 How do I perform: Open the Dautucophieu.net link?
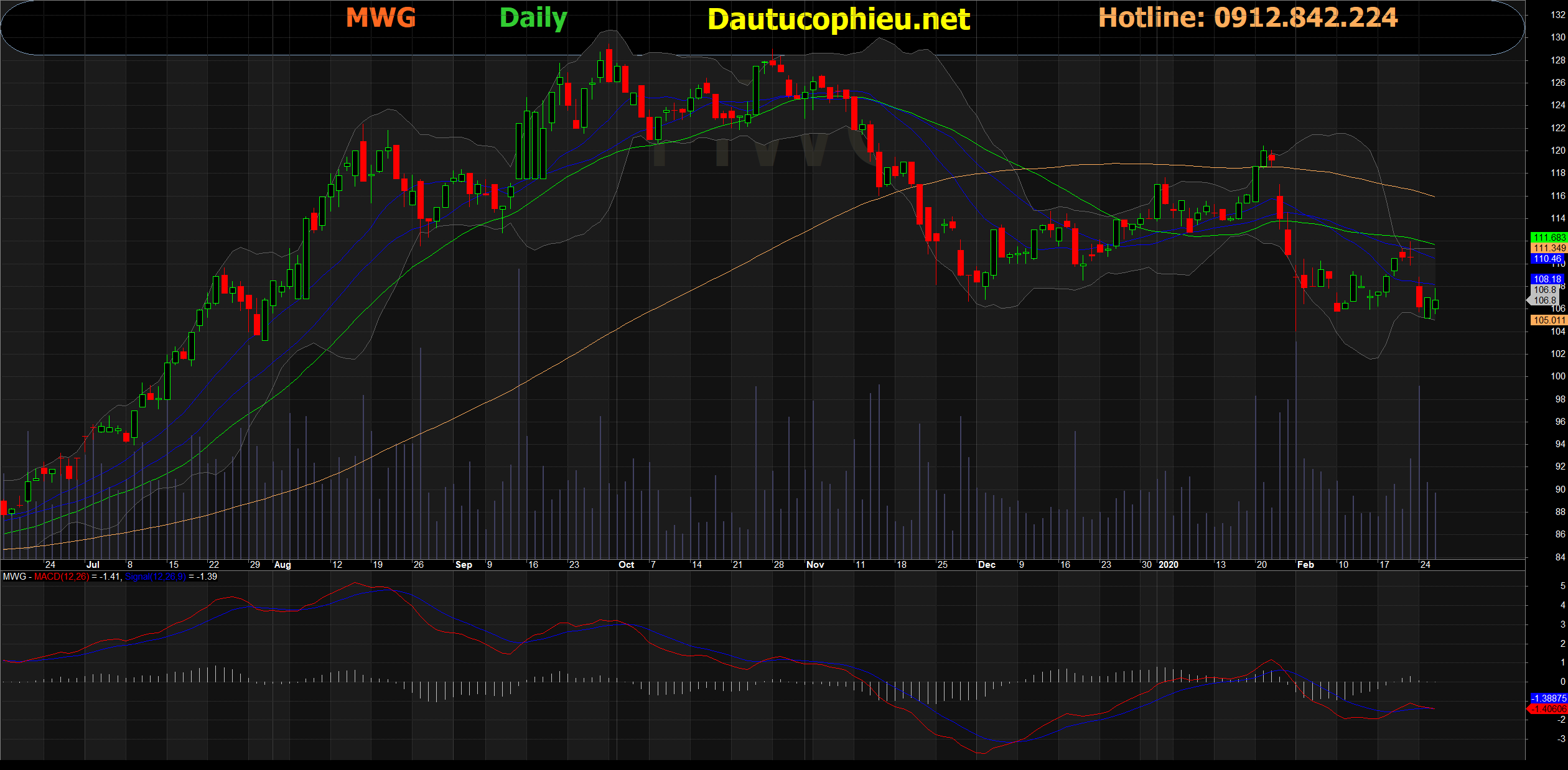pyautogui.click(x=838, y=20)
